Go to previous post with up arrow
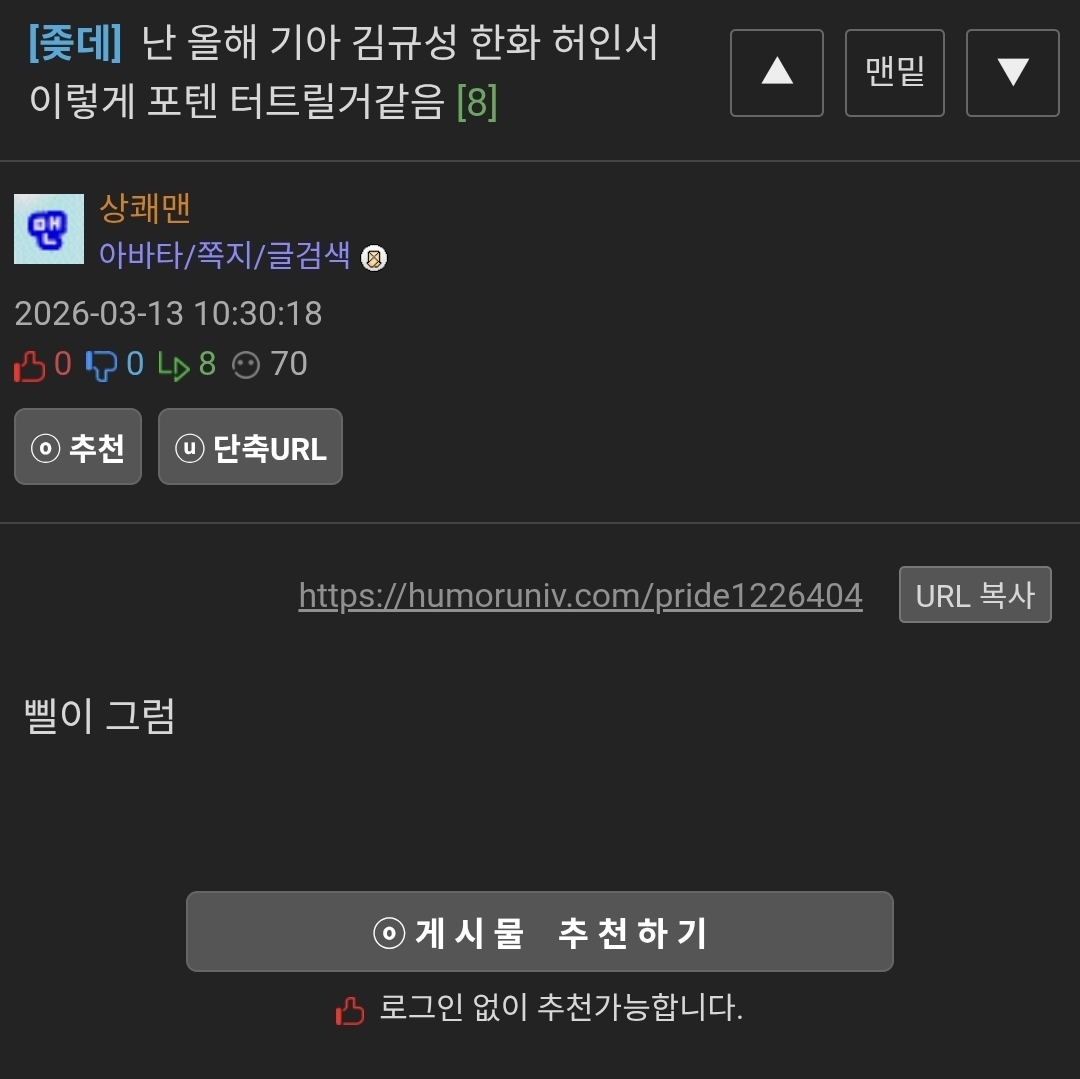This screenshot has width=1080, height=1079. [776, 73]
